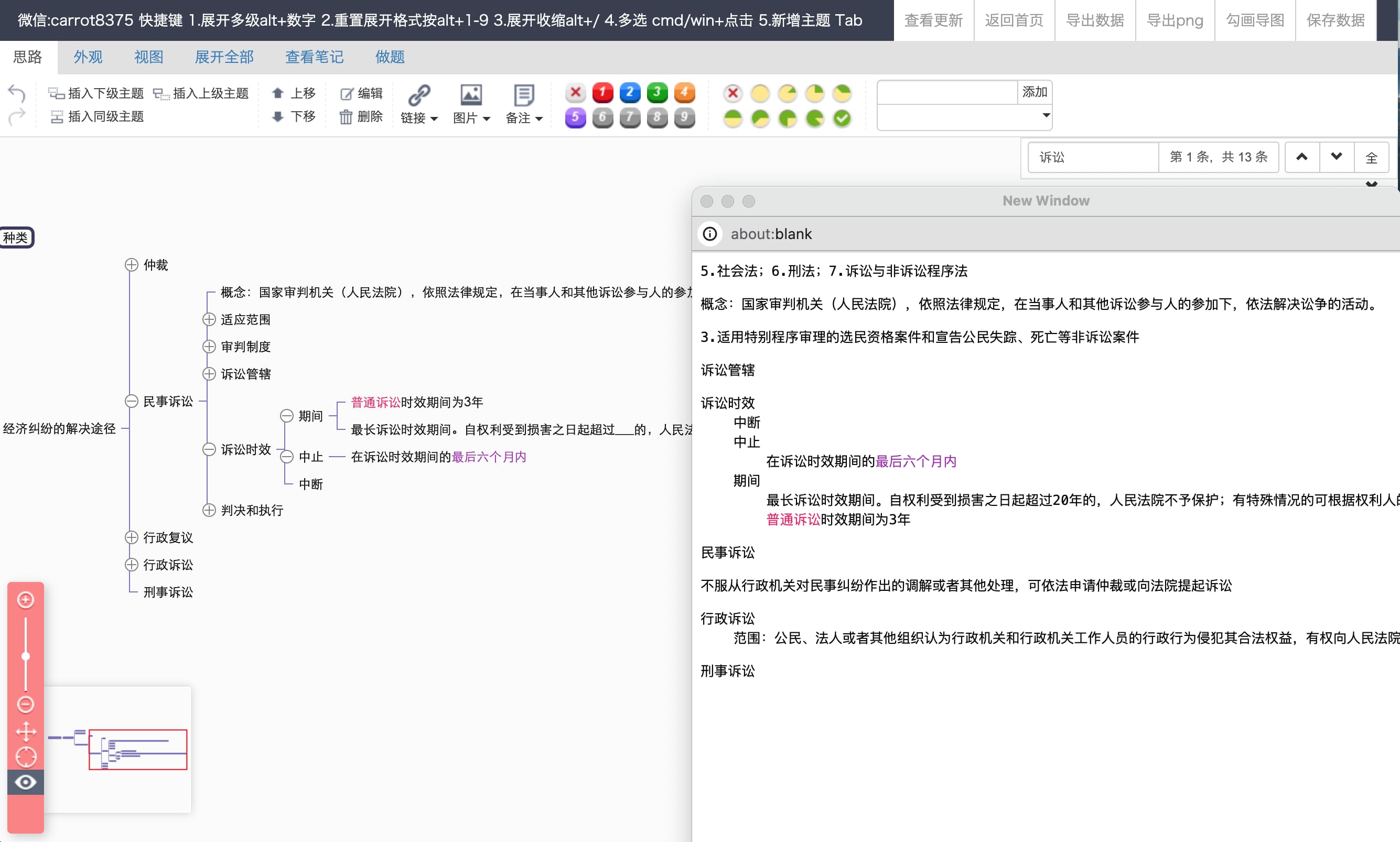Set priority 9 gray badge

coord(684,118)
